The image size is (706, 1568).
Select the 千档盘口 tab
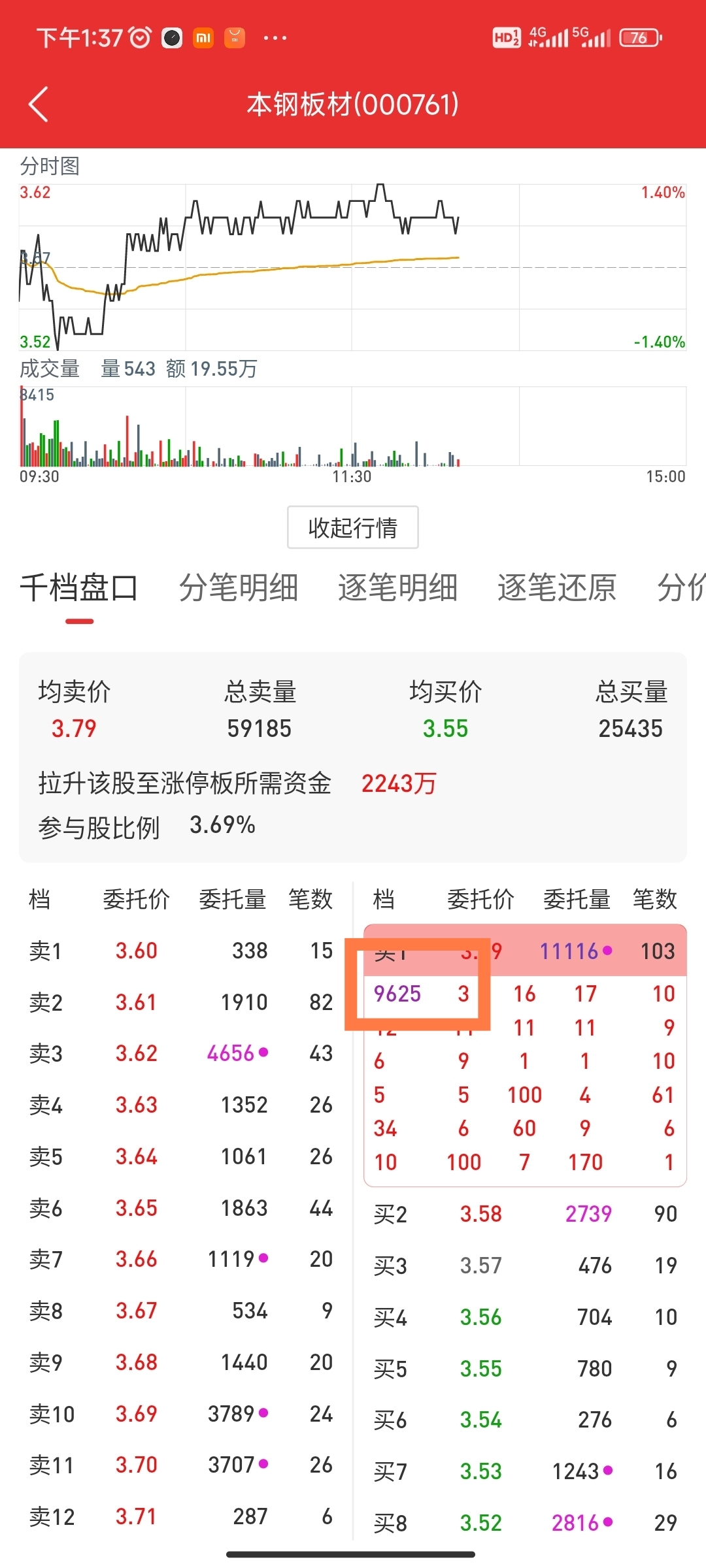pyautogui.click(x=79, y=587)
